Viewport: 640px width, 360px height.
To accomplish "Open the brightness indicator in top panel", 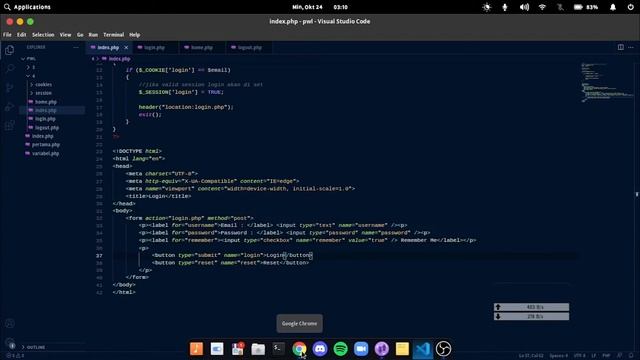I will click(487, 7).
